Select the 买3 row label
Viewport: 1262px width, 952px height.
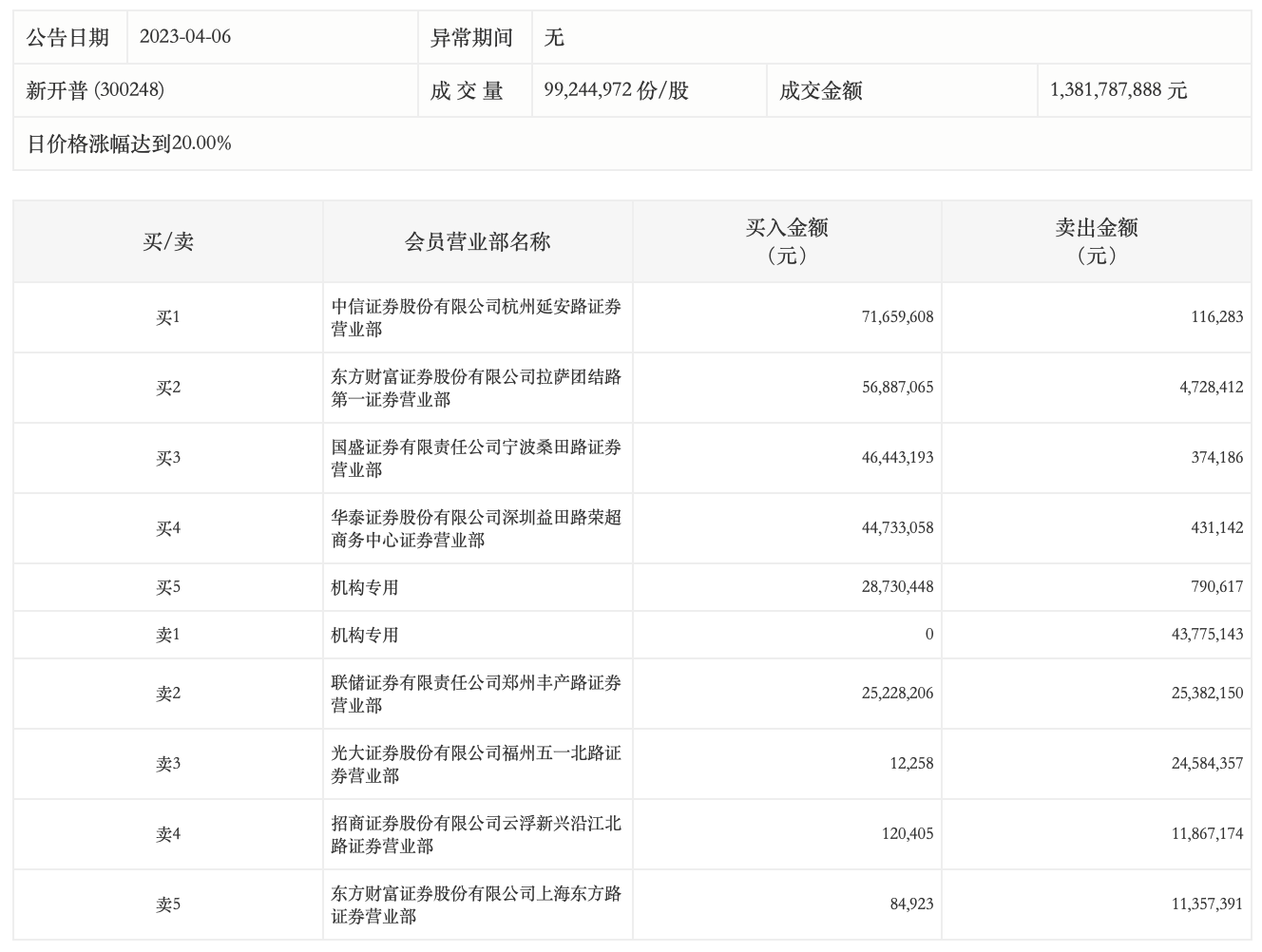click(x=168, y=458)
